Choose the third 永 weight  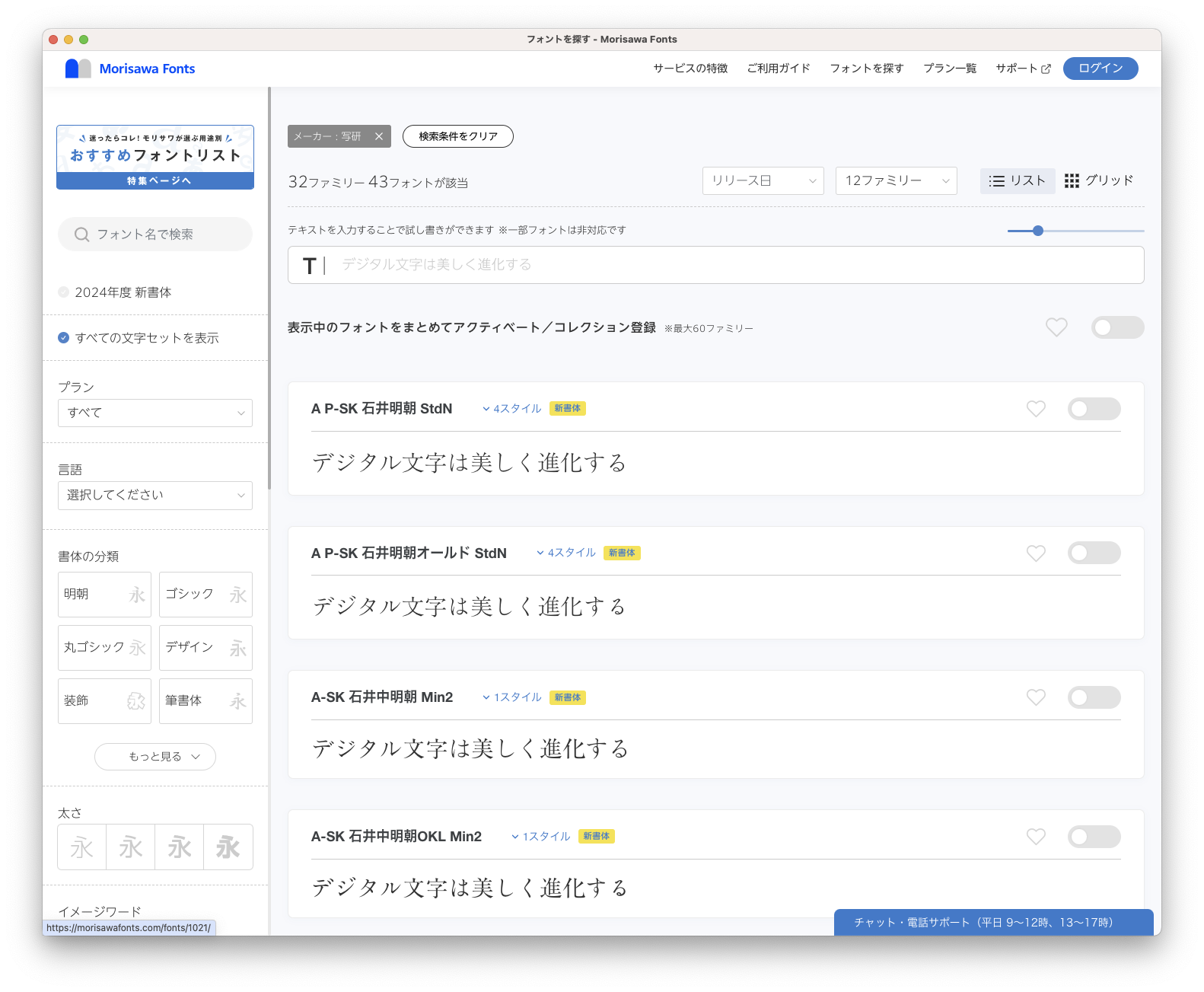(180, 847)
